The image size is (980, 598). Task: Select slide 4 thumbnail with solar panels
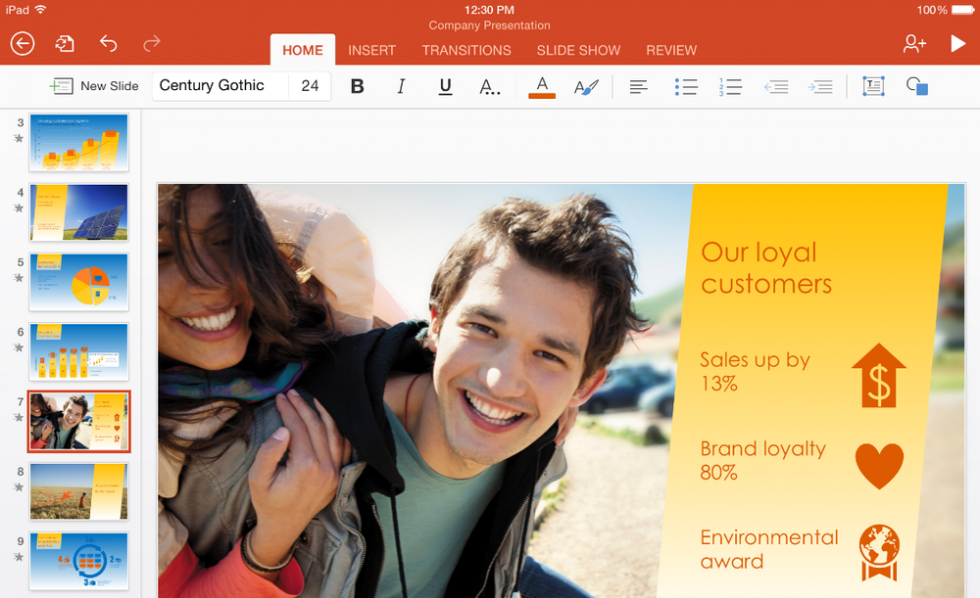coord(79,212)
